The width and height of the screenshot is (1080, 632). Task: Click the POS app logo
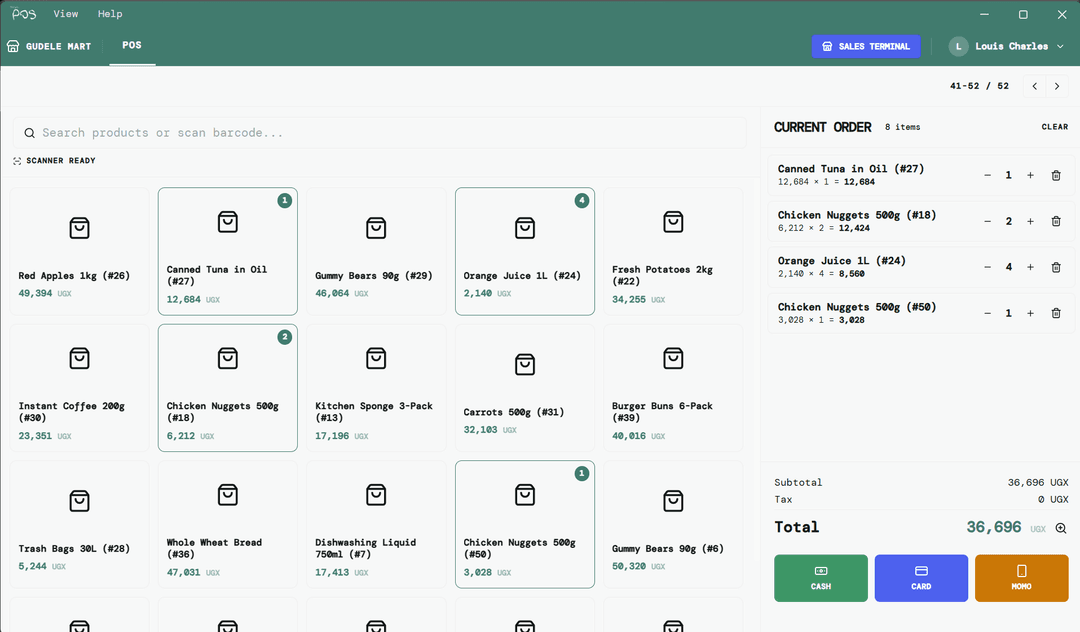[x=24, y=14]
